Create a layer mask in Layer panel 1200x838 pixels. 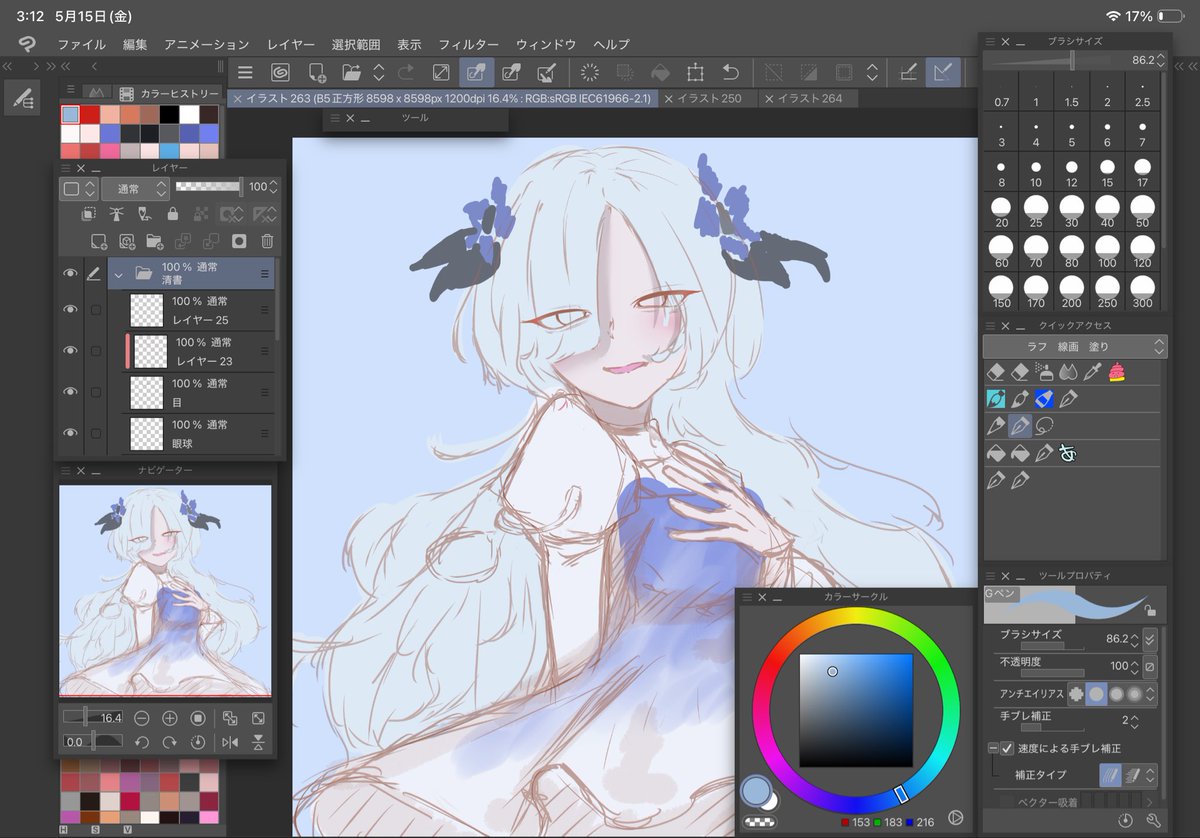(239, 241)
